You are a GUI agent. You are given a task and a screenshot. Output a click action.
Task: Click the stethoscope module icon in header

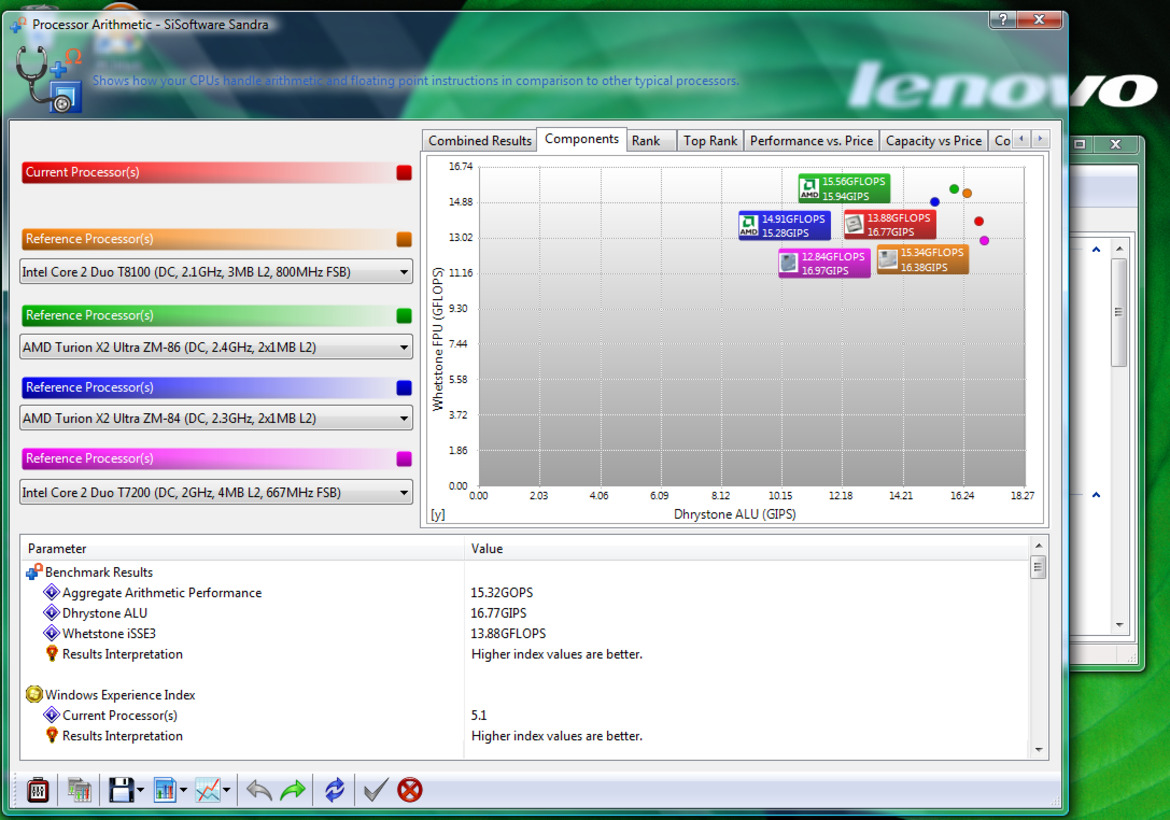point(49,78)
